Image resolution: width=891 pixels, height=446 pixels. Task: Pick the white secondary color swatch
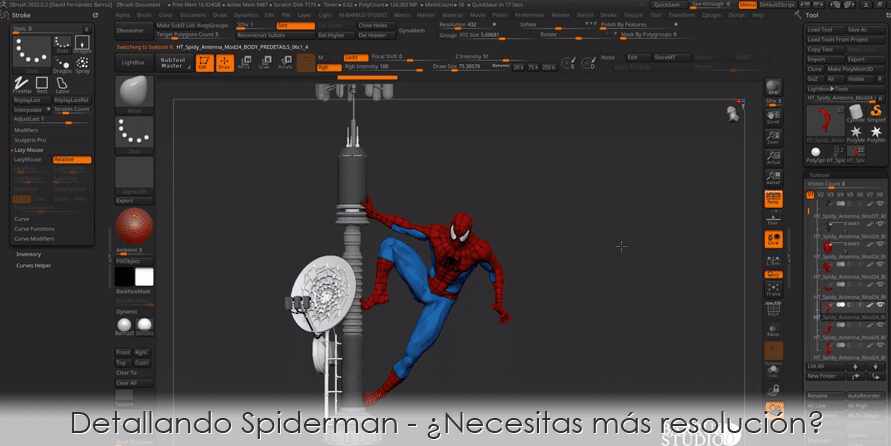tap(144, 277)
